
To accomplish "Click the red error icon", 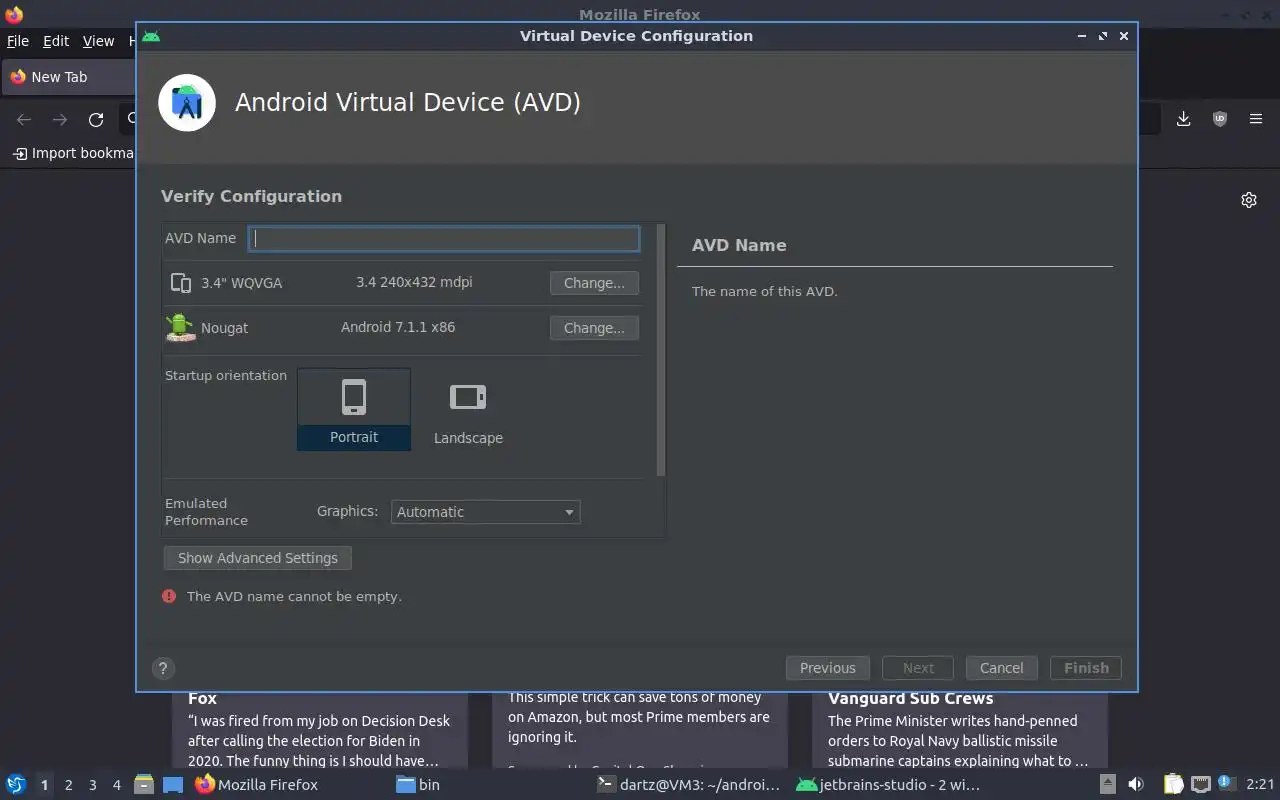I will pyautogui.click(x=169, y=596).
